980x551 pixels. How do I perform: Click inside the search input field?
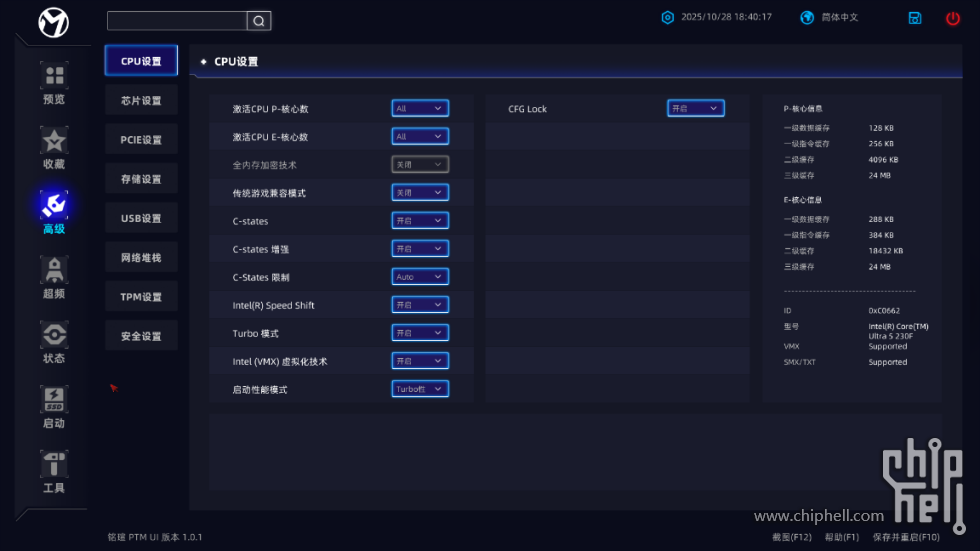click(176, 21)
